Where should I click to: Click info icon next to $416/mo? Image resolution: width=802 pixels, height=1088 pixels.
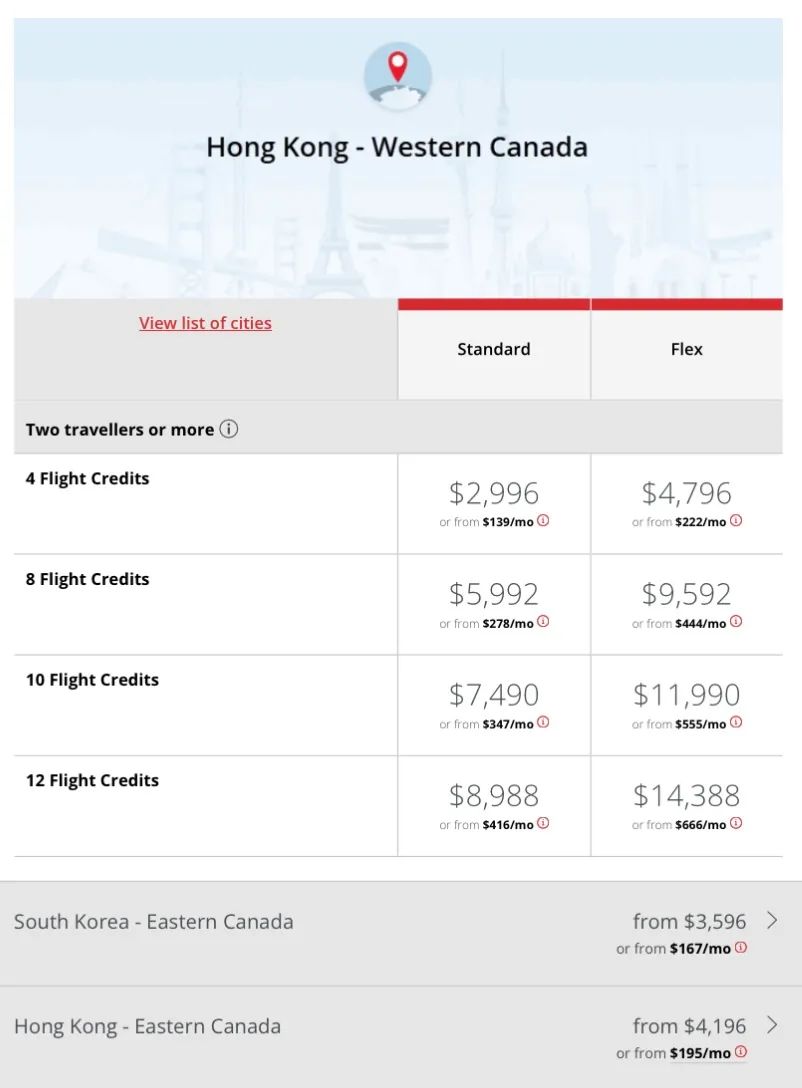click(x=543, y=822)
